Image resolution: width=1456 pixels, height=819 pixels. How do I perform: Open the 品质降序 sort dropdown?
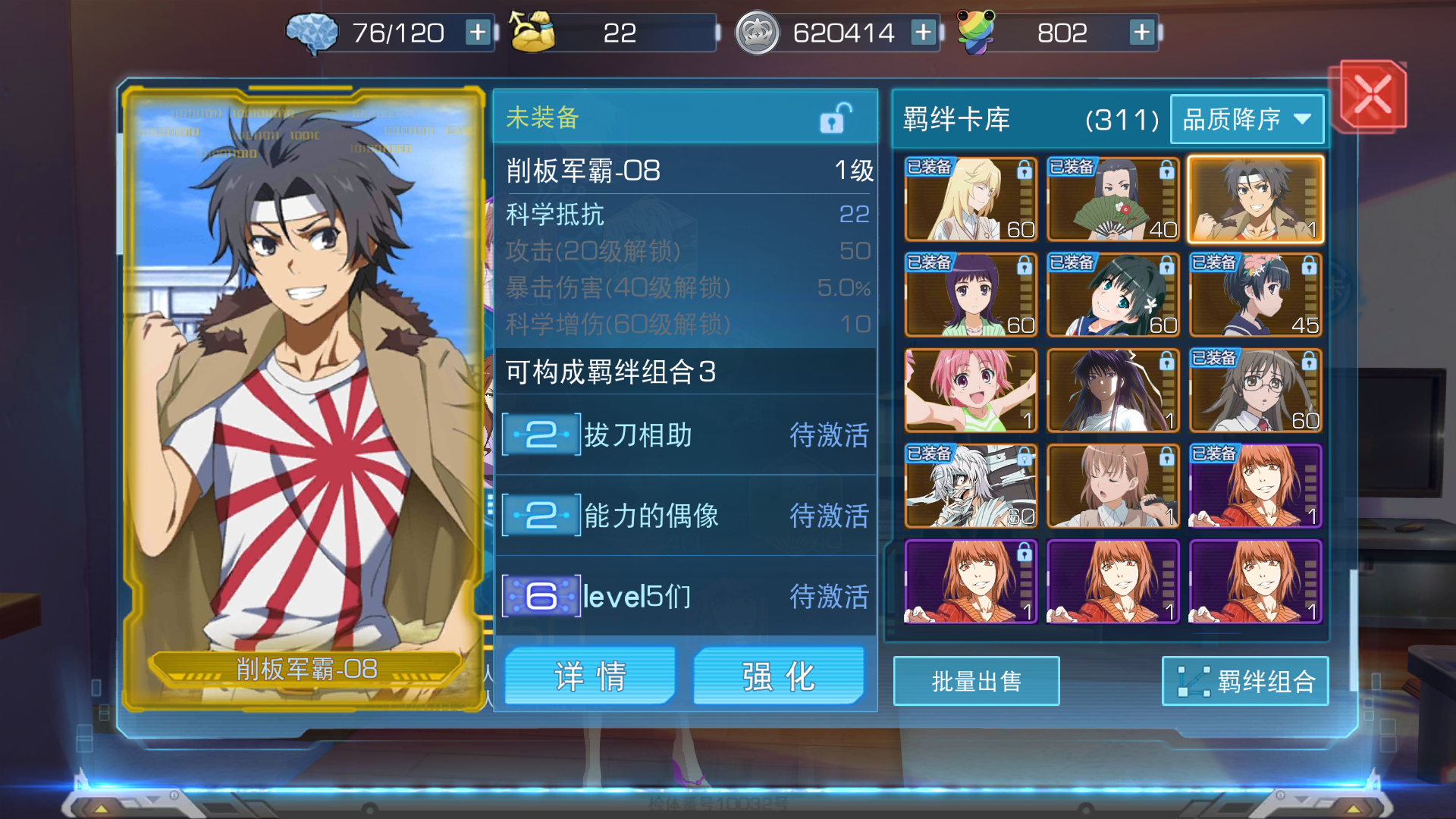[x=1247, y=119]
